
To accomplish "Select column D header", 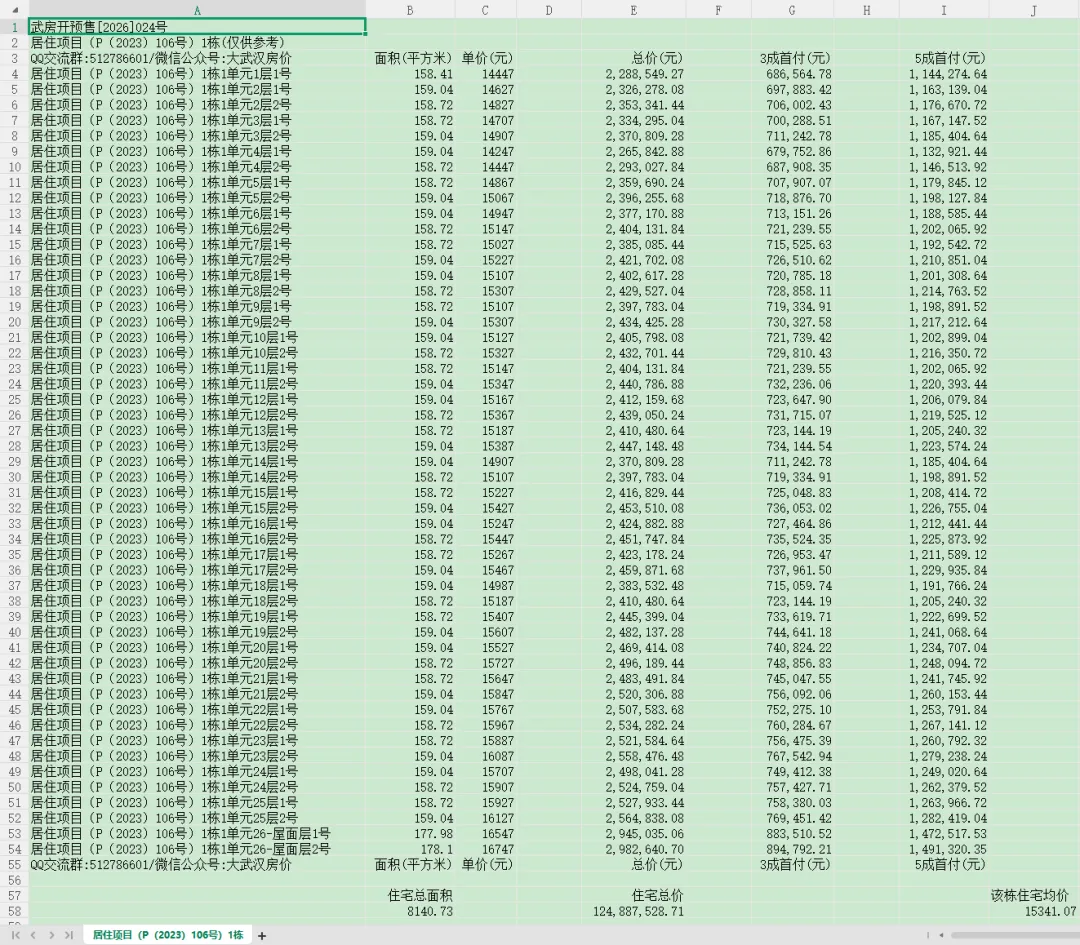I will [x=548, y=10].
